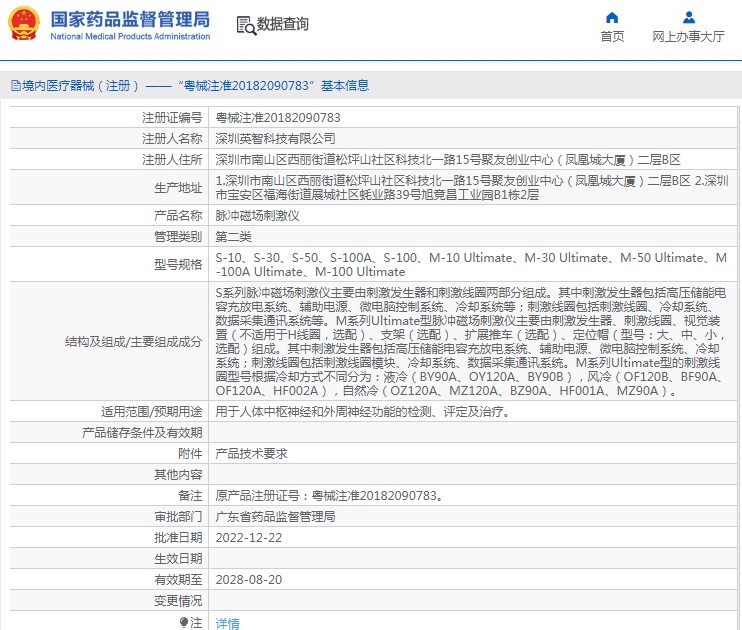This screenshot has height=630, width=742.
Task: Click the 附件 label
Action: pyautogui.click(x=190, y=453)
